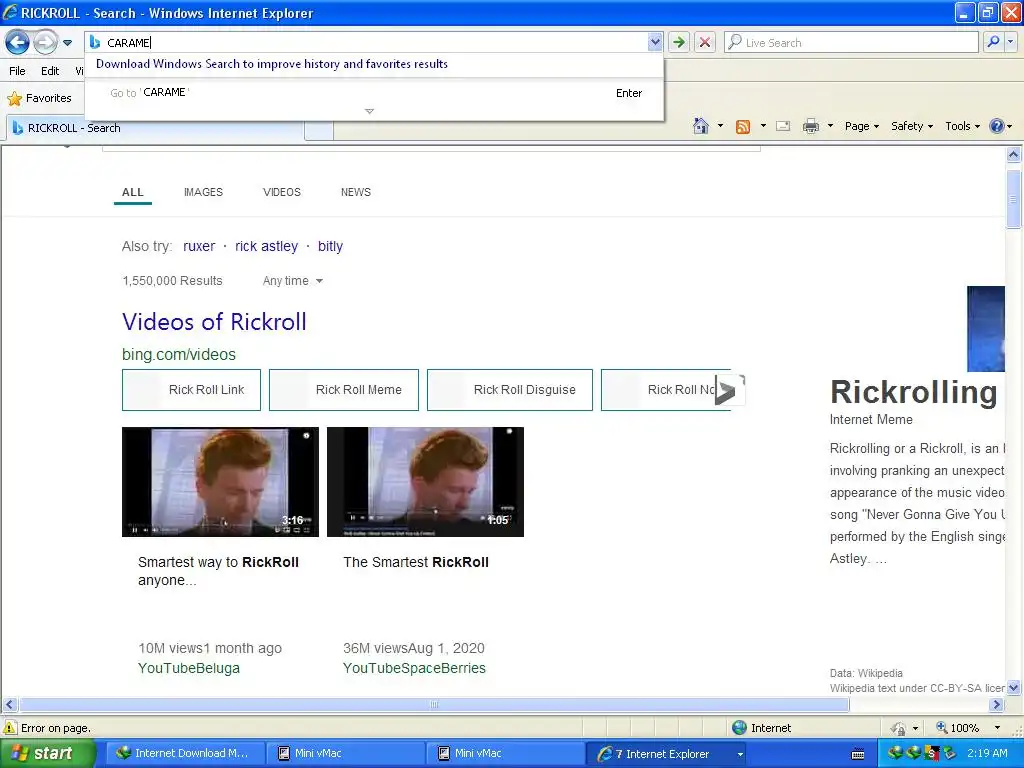
Task: Open the Edit menu
Action: click(50, 71)
